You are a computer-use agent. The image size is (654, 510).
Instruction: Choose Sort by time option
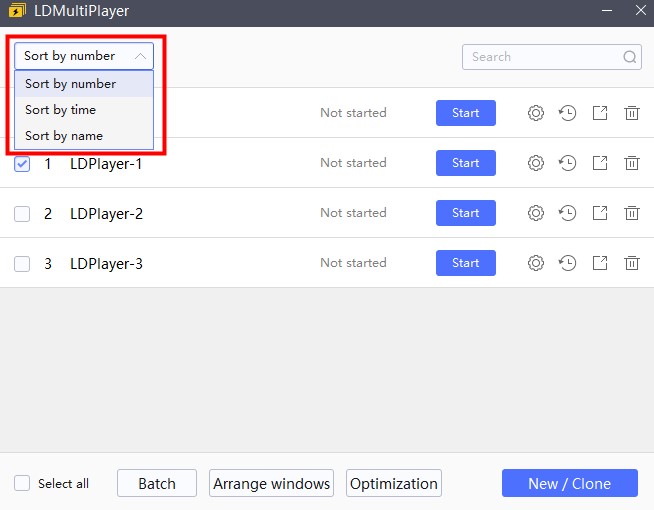click(x=84, y=110)
